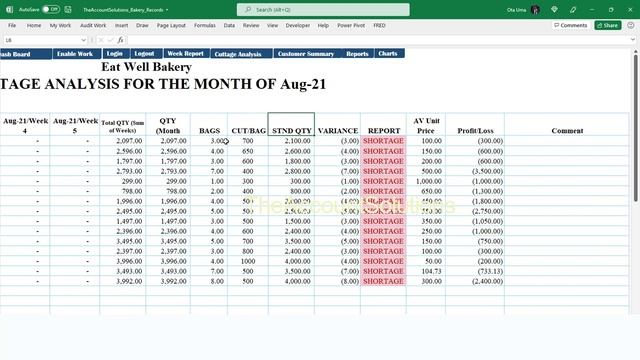The image size is (640, 360).
Task: Switch to the Insert ribbon tab
Action: pos(121,25)
